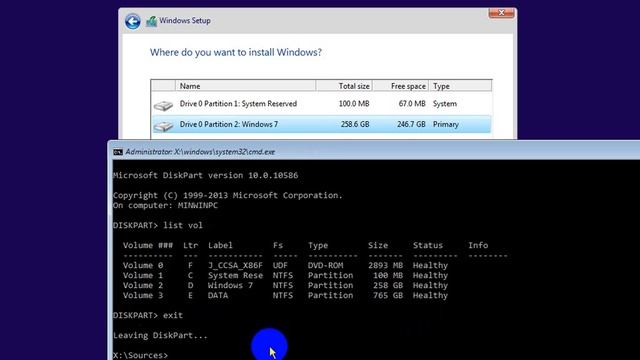
Task: Click the Primary type cell
Action: point(446,124)
